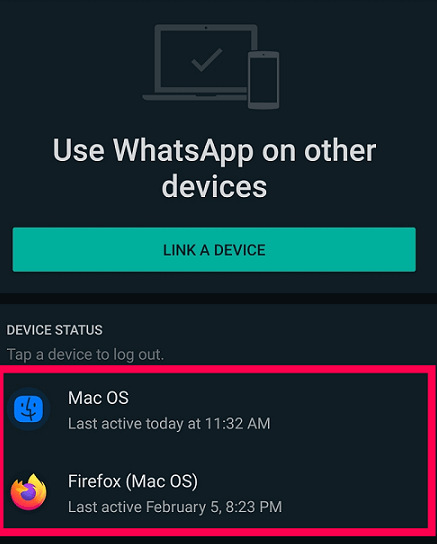Select the Mac OS device name
This screenshot has height=544, width=437.
point(98,398)
